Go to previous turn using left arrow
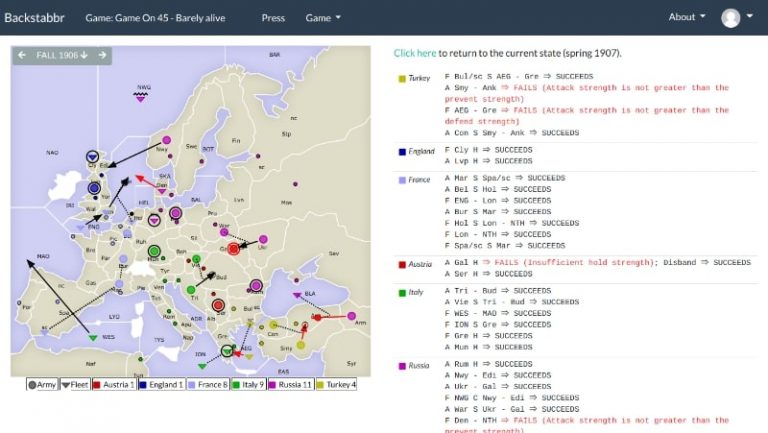 [22, 55]
